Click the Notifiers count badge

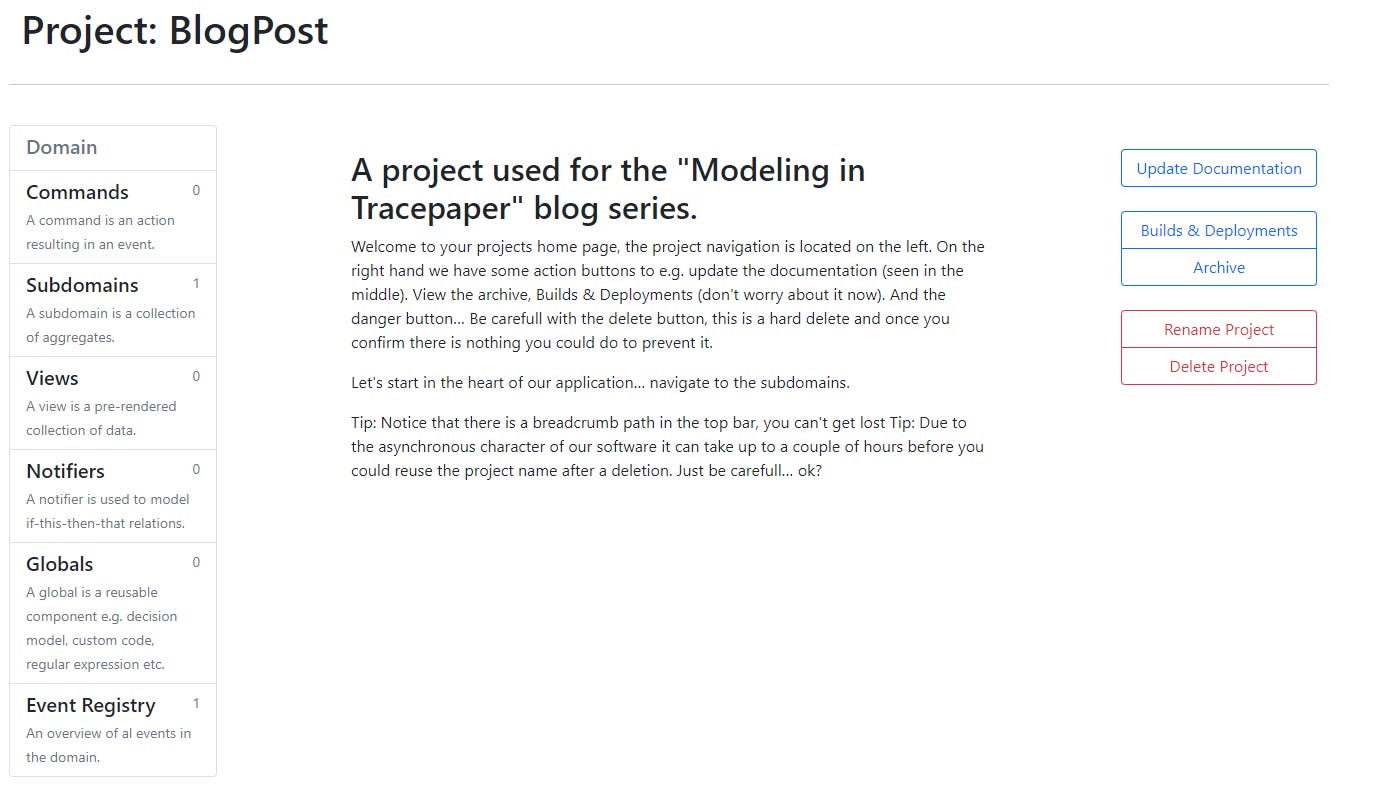196,469
